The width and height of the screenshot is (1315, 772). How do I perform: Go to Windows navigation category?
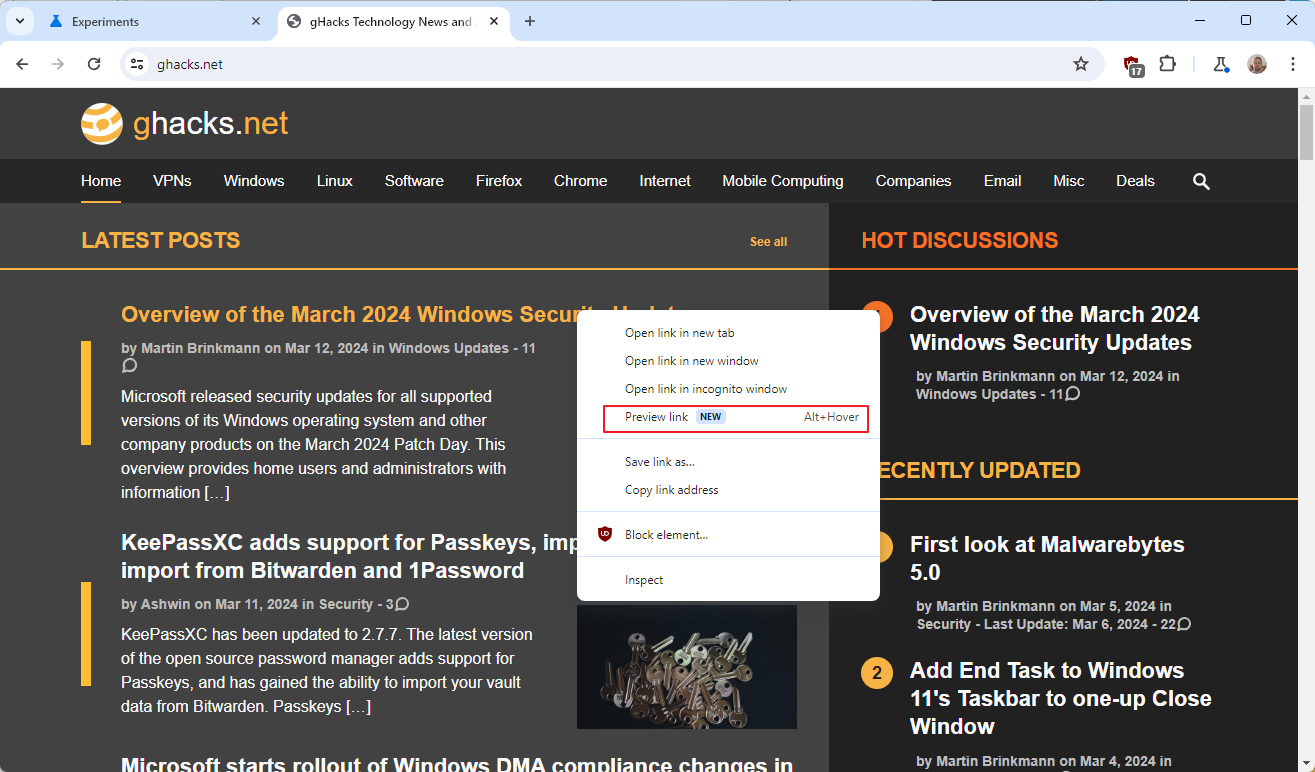254,181
